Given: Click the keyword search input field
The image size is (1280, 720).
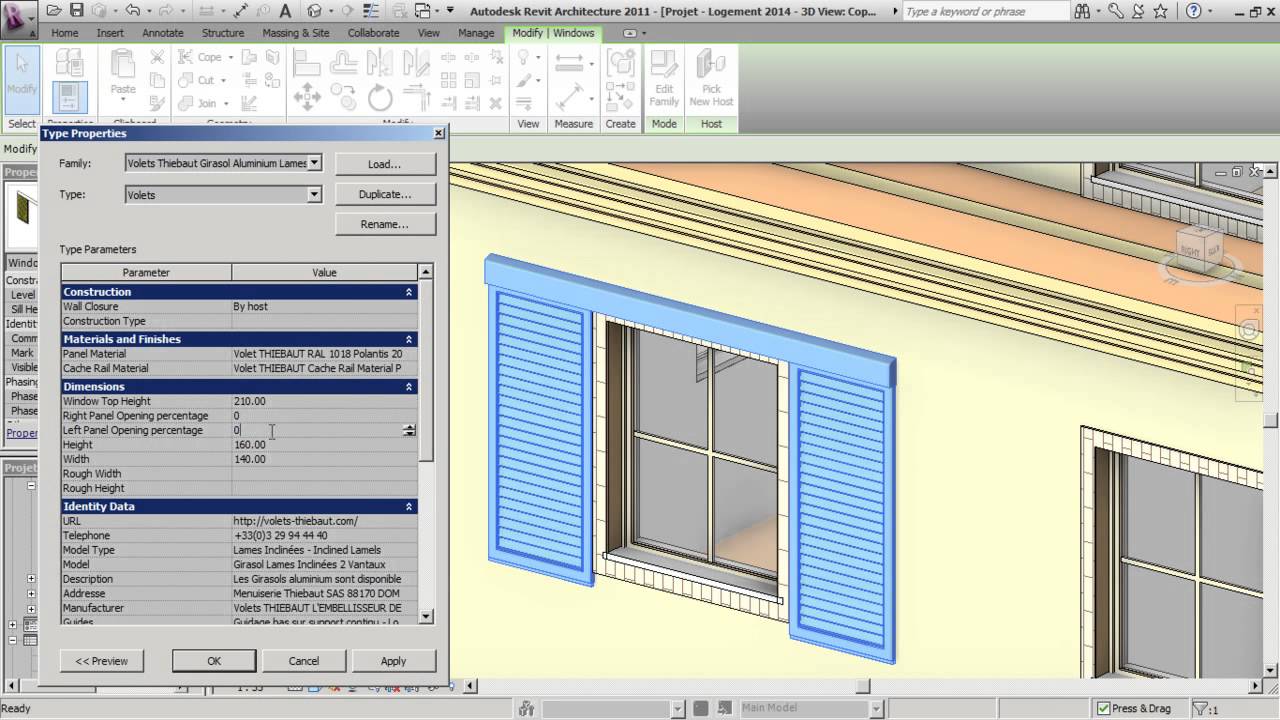Looking at the screenshot, I should tap(986, 11).
